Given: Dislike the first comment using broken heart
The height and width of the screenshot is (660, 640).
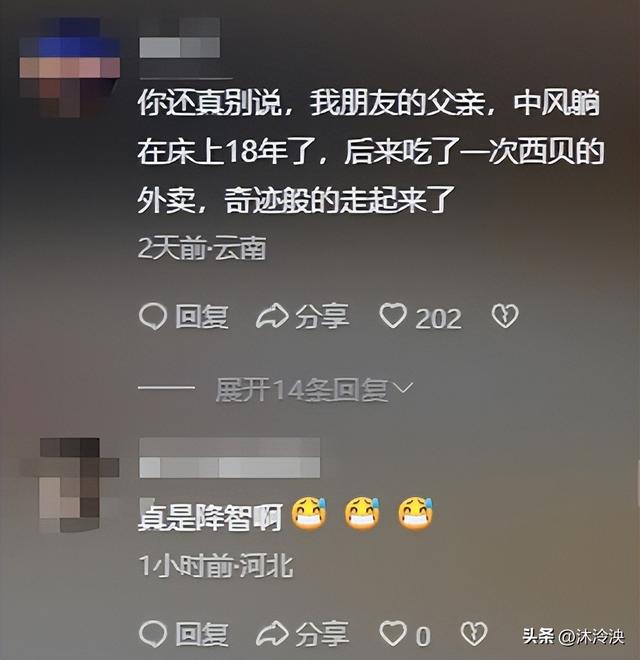Looking at the screenshot, I should click(505, 317).
